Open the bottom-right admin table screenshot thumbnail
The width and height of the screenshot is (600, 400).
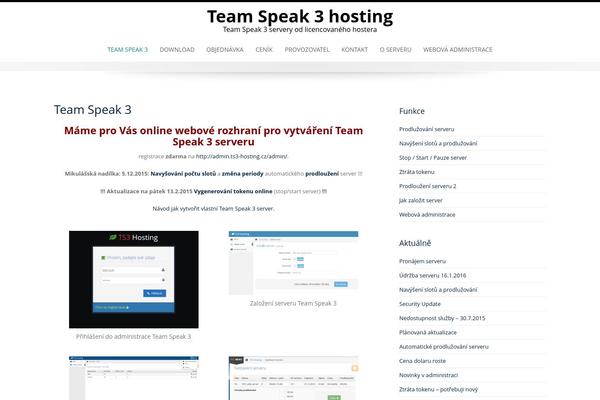[293, 378]
